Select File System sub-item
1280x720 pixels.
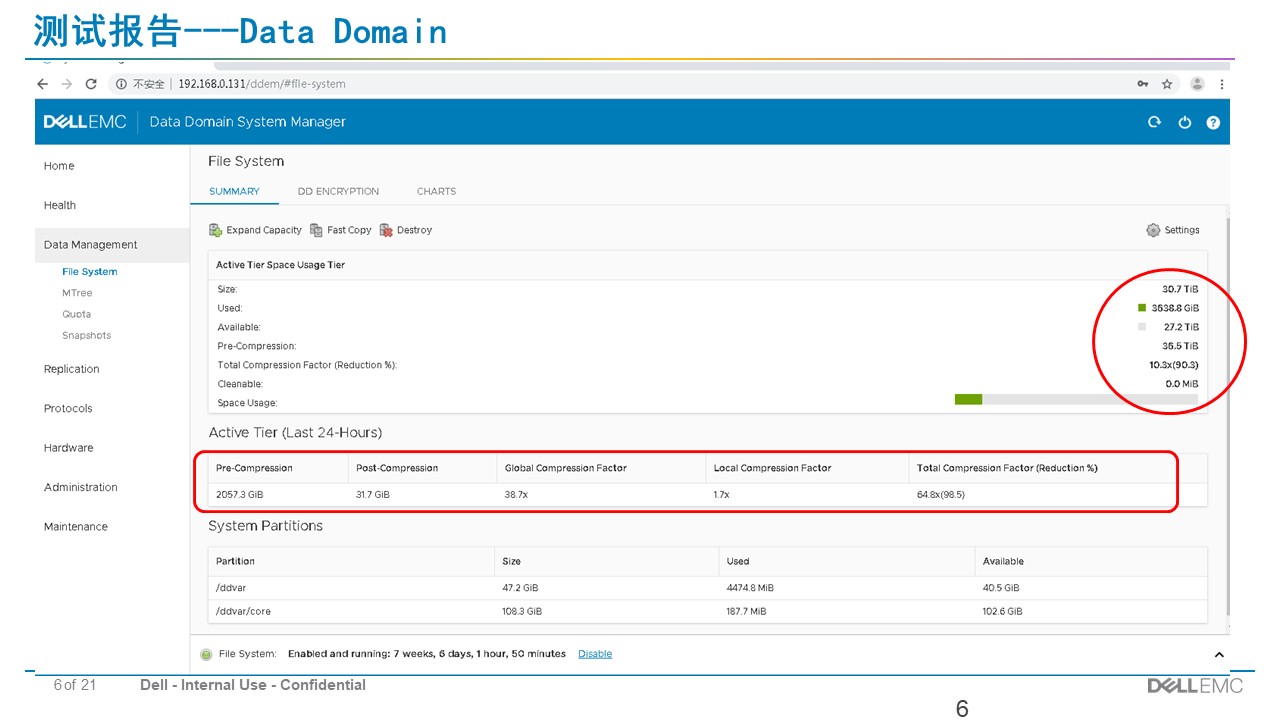pyautogui.click(x=90, y=272)
